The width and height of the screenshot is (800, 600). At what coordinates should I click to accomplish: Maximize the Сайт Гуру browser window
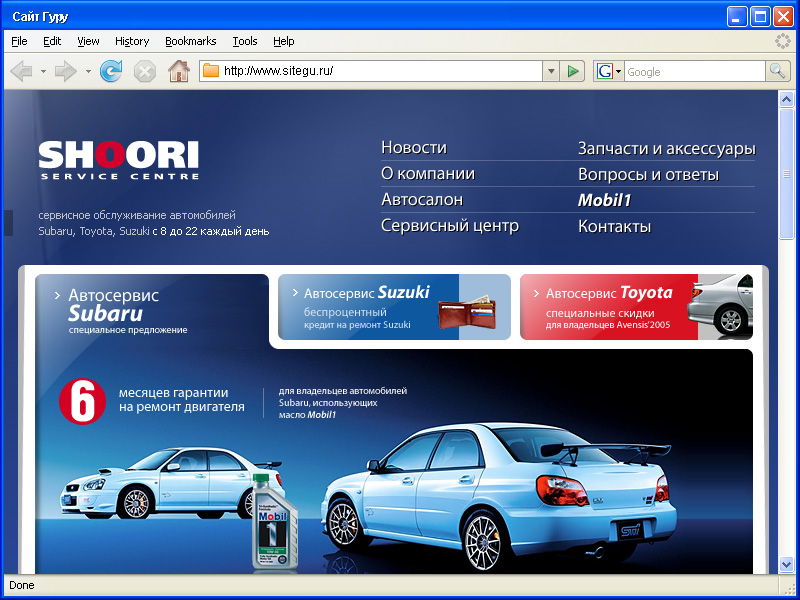click(x=760, y=17)
